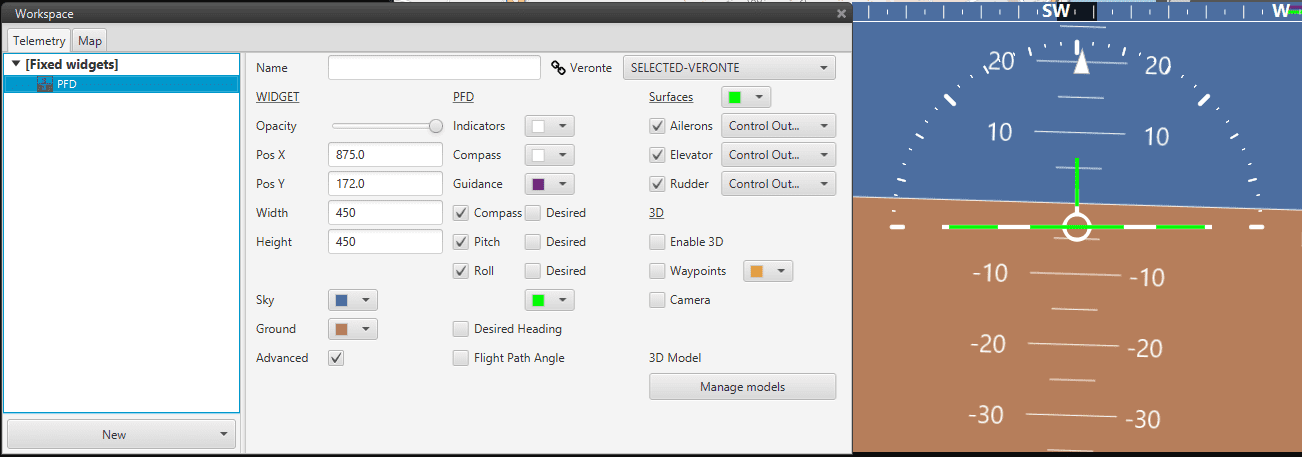The image size is (1302, 457).
Task: Click the Pos X field
Action: point(385,155)
